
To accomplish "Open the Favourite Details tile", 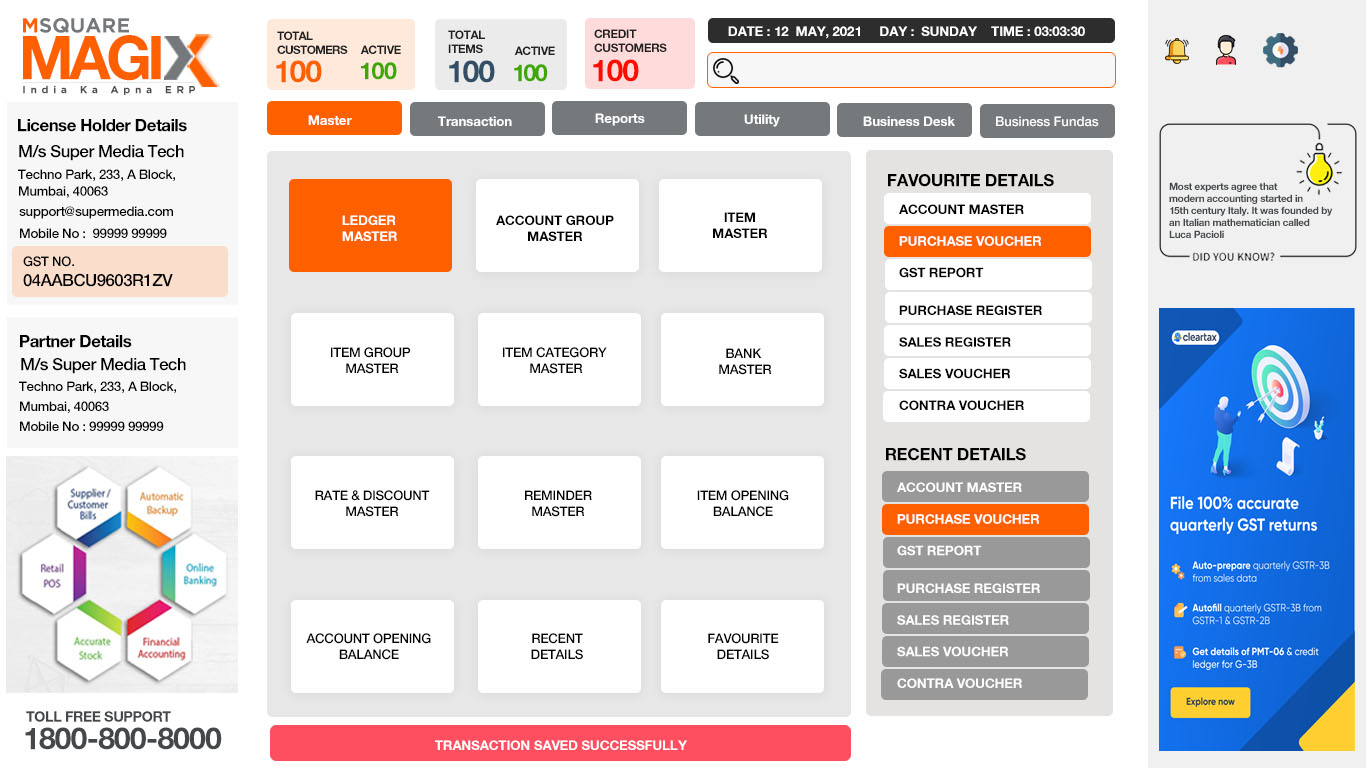I will [x=742, y=646].
